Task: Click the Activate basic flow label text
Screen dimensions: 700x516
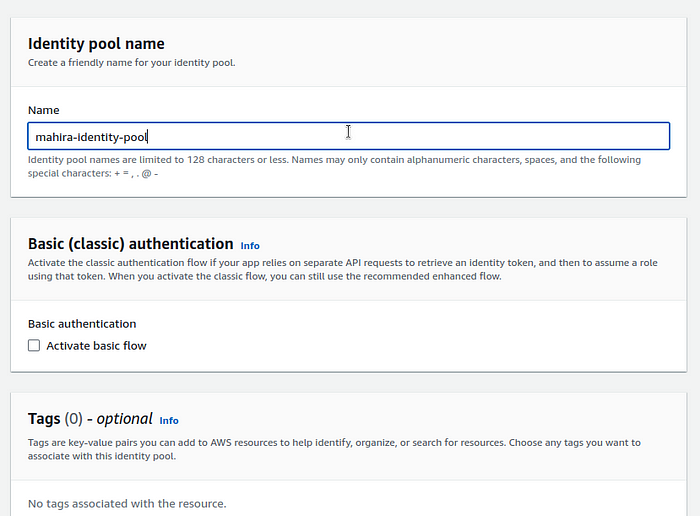Action: [x=96, y=346]
